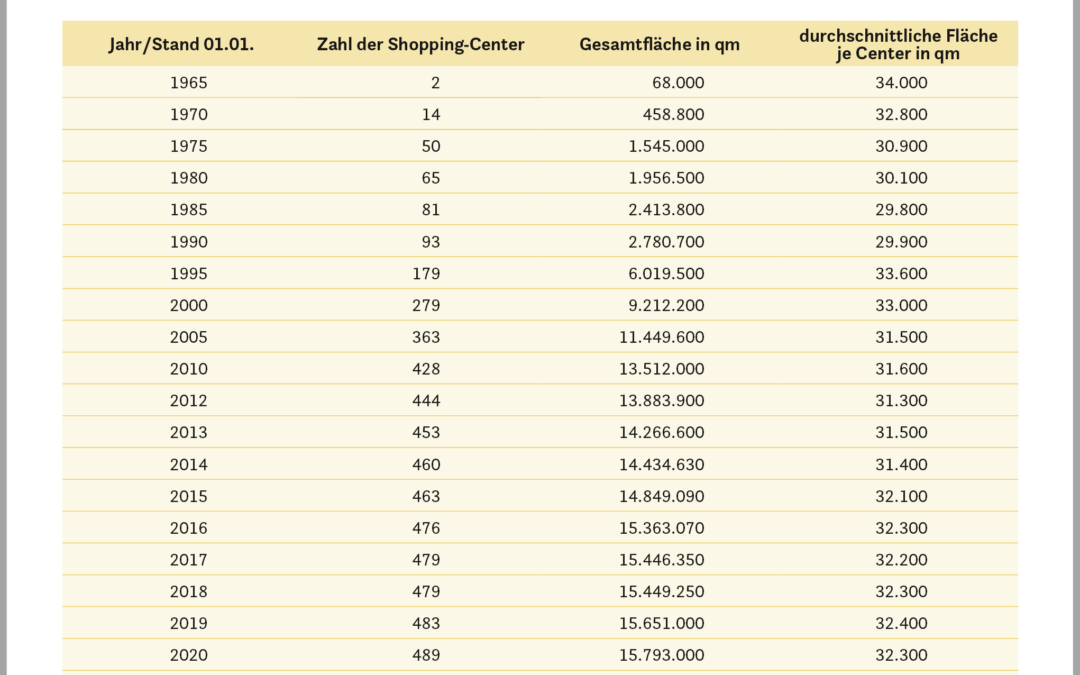Select the year 2014 cell
The width and height of the screenshot is (1080, 675).
click(x=189, y=464)
